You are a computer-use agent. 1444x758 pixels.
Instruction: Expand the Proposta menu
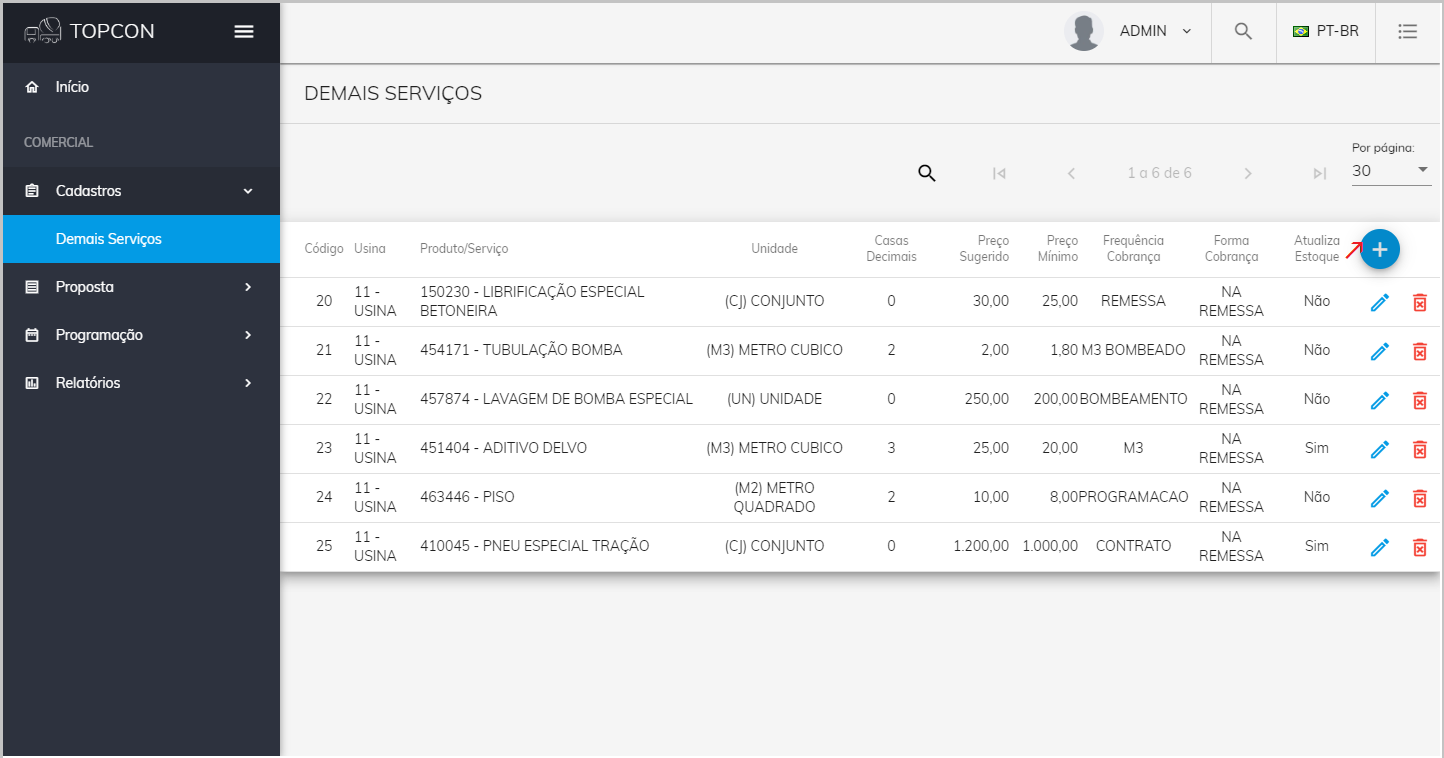tap(140, 287)
